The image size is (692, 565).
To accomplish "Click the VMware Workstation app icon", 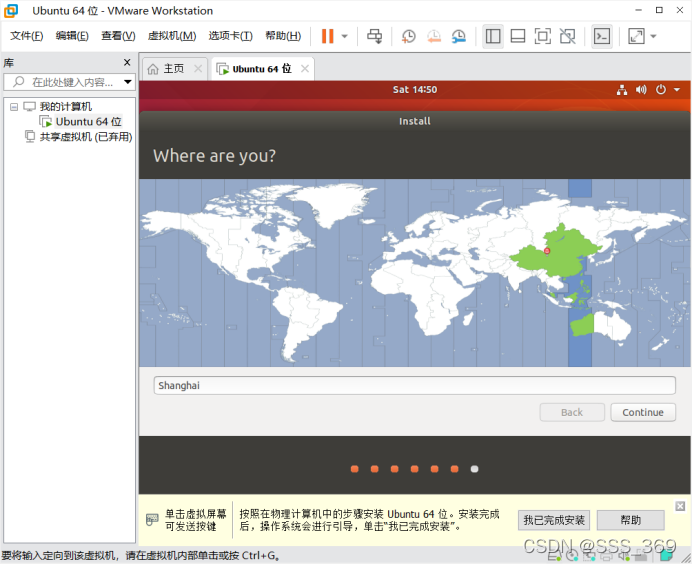I will 11,11.
